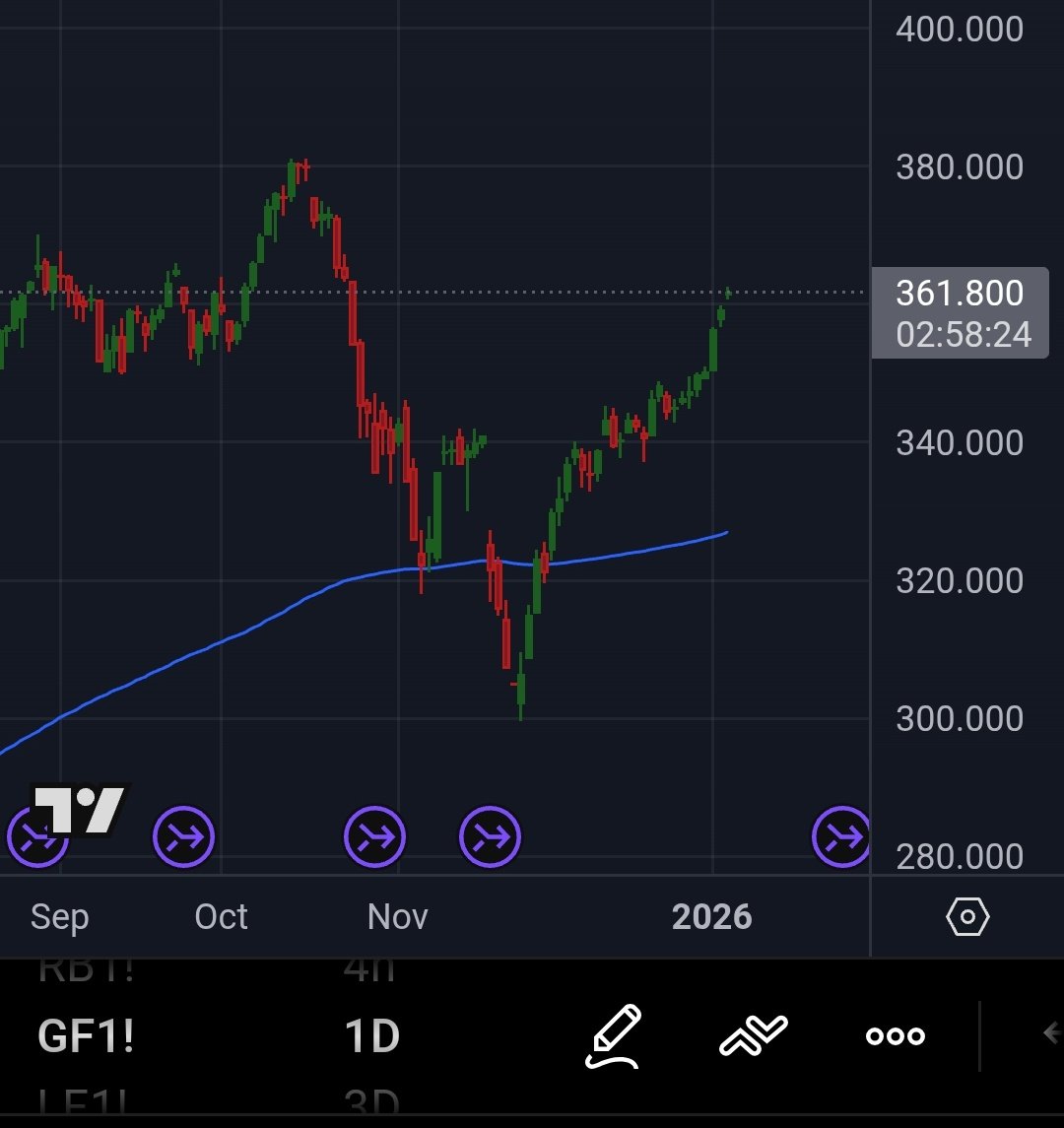The image size is (1064, 1128).
Task: Tap the current price label 361.800
Action: tap(960, 293)
